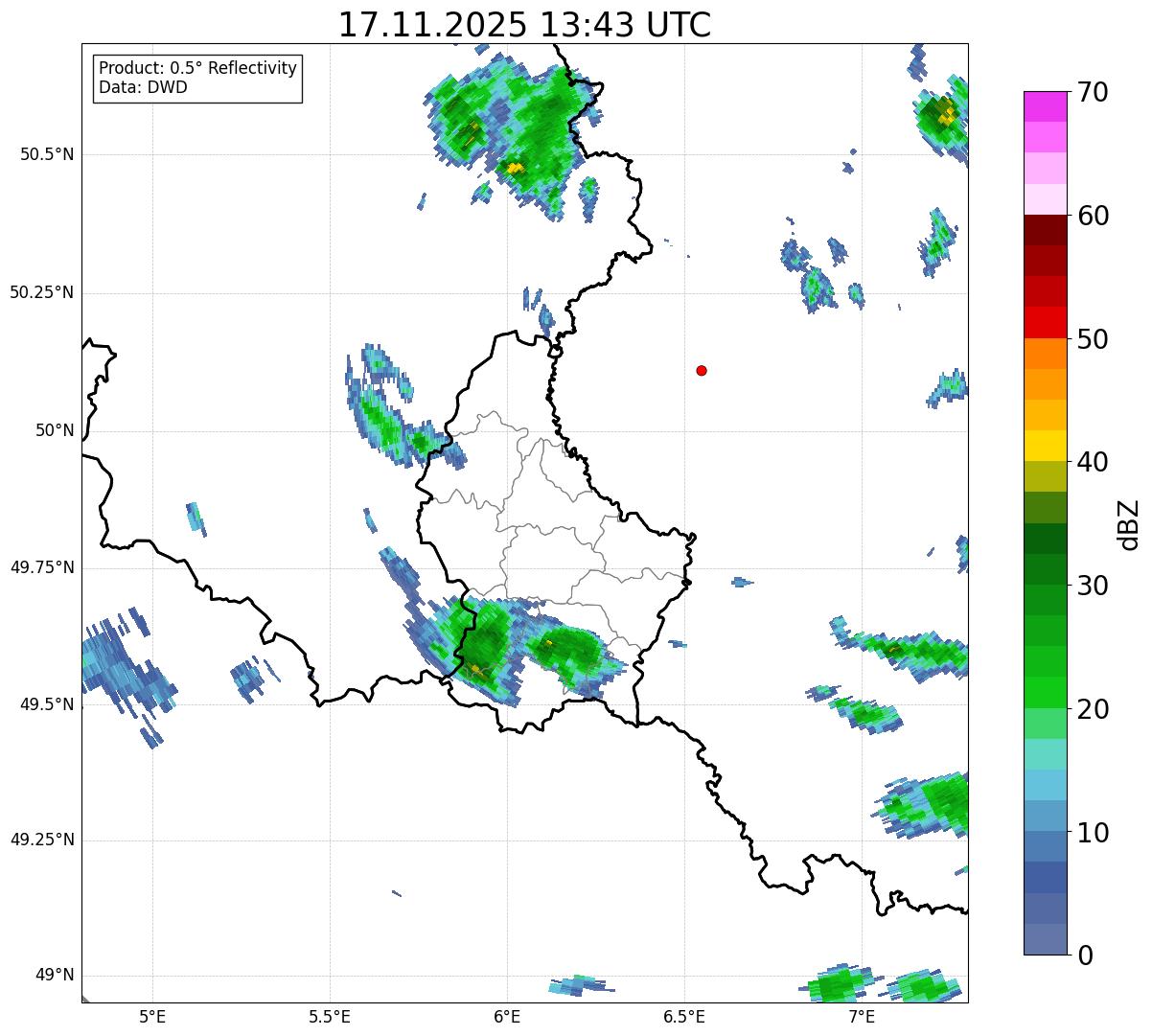Screen dimensions: 1152x1036
Task: Pick the yellow swatch just above 40
Action: 1045,446
